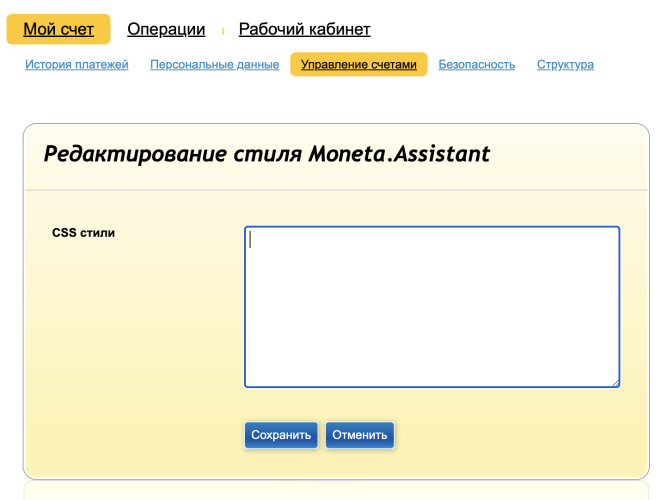Click the divider line under the heading
667x500 pixels.
pos(336,190)
